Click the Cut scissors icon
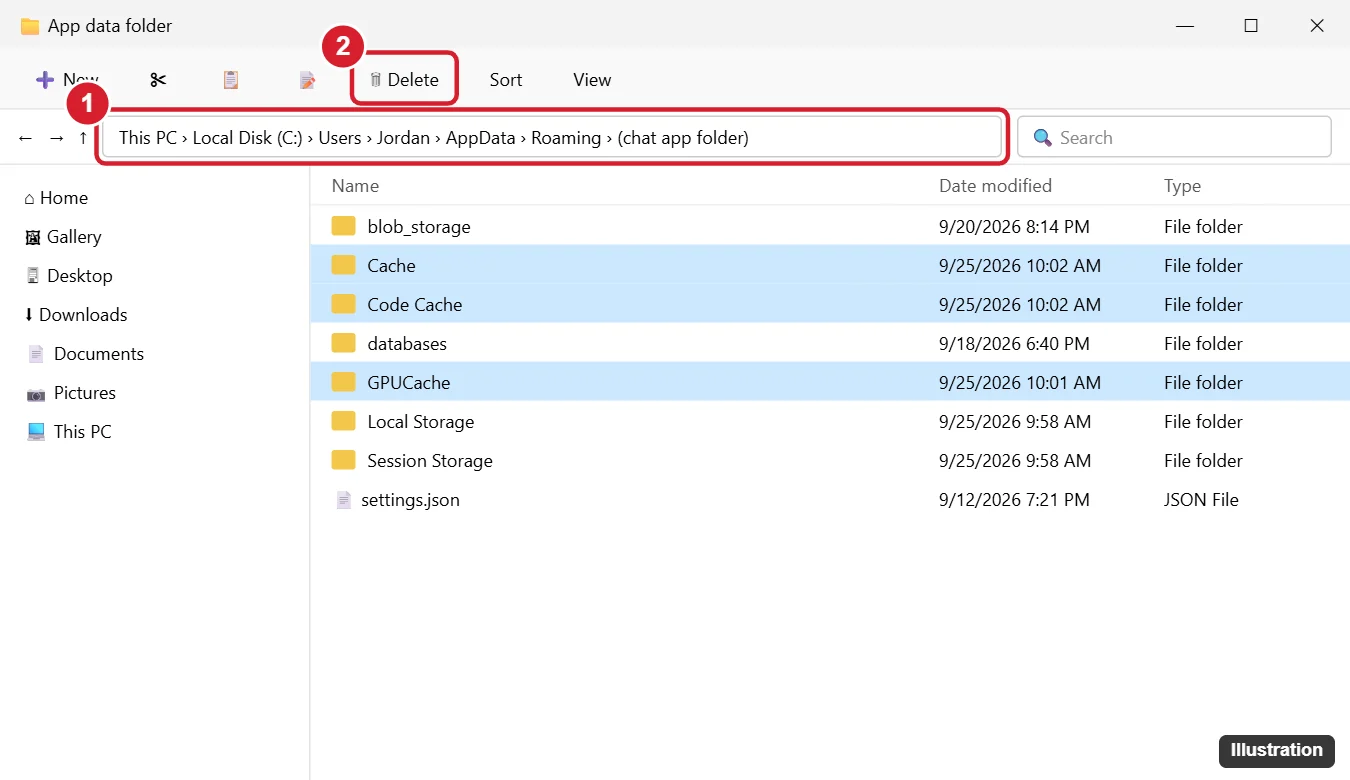Viewport: 1350px width, 780px height. coord(158,80)
